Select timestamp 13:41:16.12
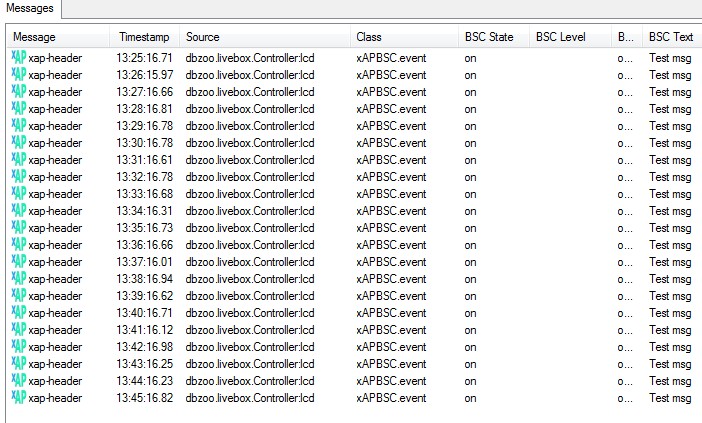Viewport: 702px width, 423px height. 145,330
